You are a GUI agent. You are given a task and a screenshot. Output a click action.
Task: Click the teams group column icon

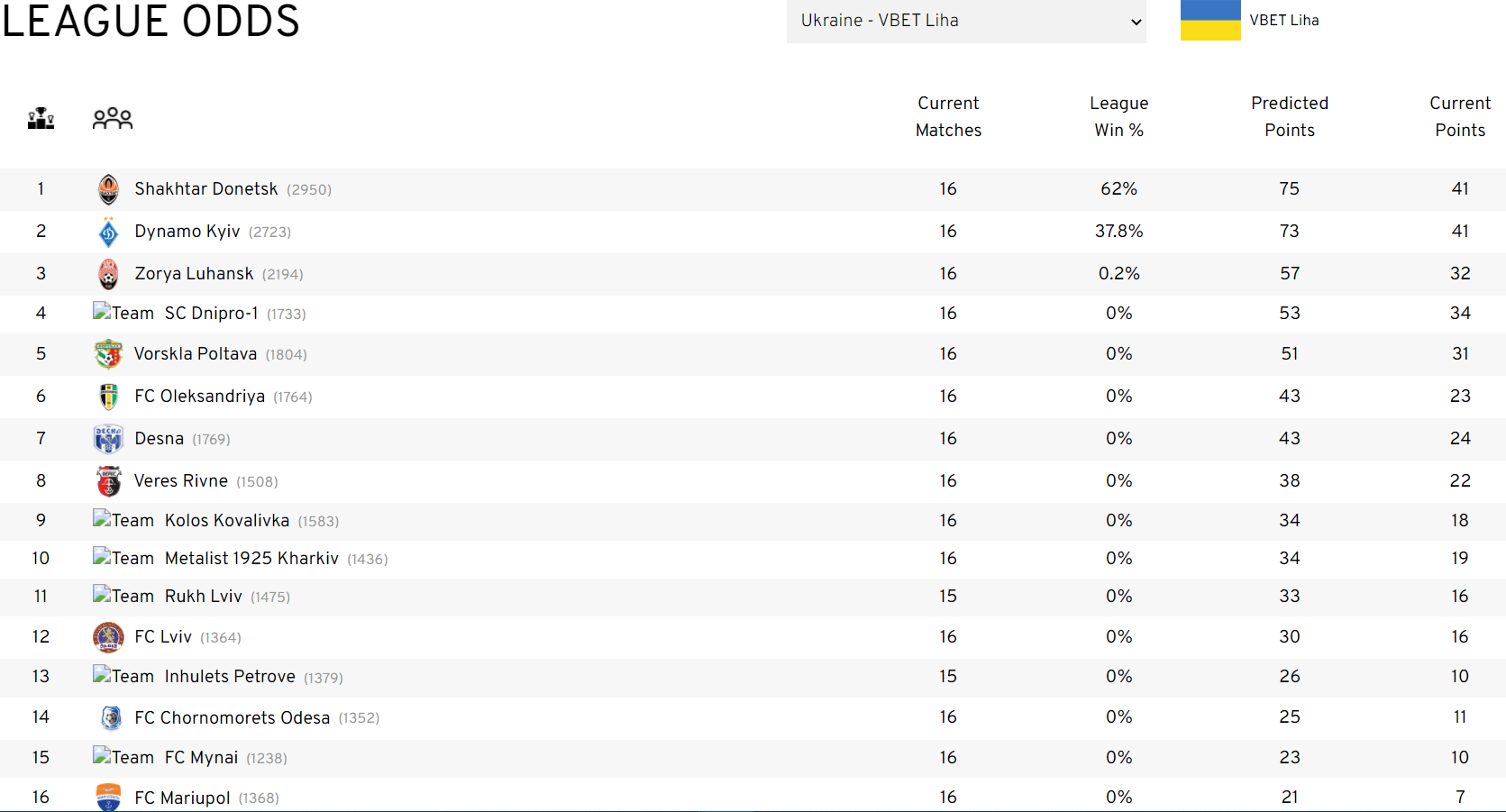point(113,118)
